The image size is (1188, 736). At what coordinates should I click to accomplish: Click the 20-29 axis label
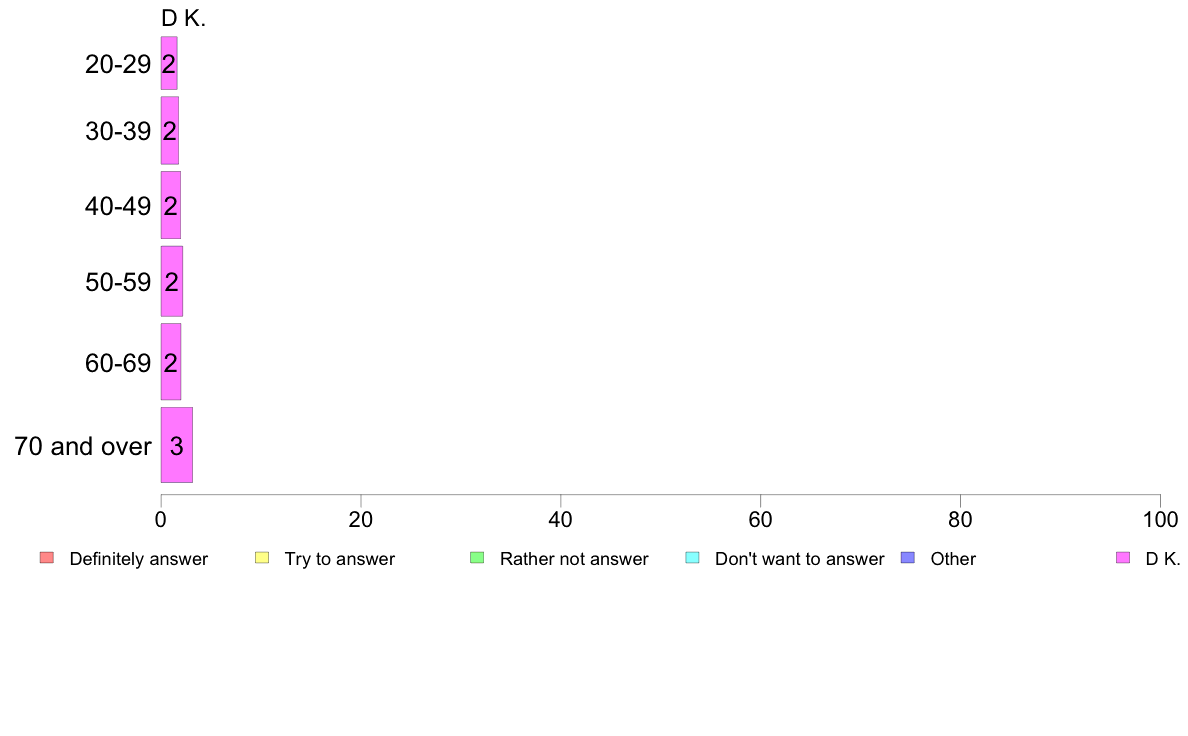tap(118, 64)
